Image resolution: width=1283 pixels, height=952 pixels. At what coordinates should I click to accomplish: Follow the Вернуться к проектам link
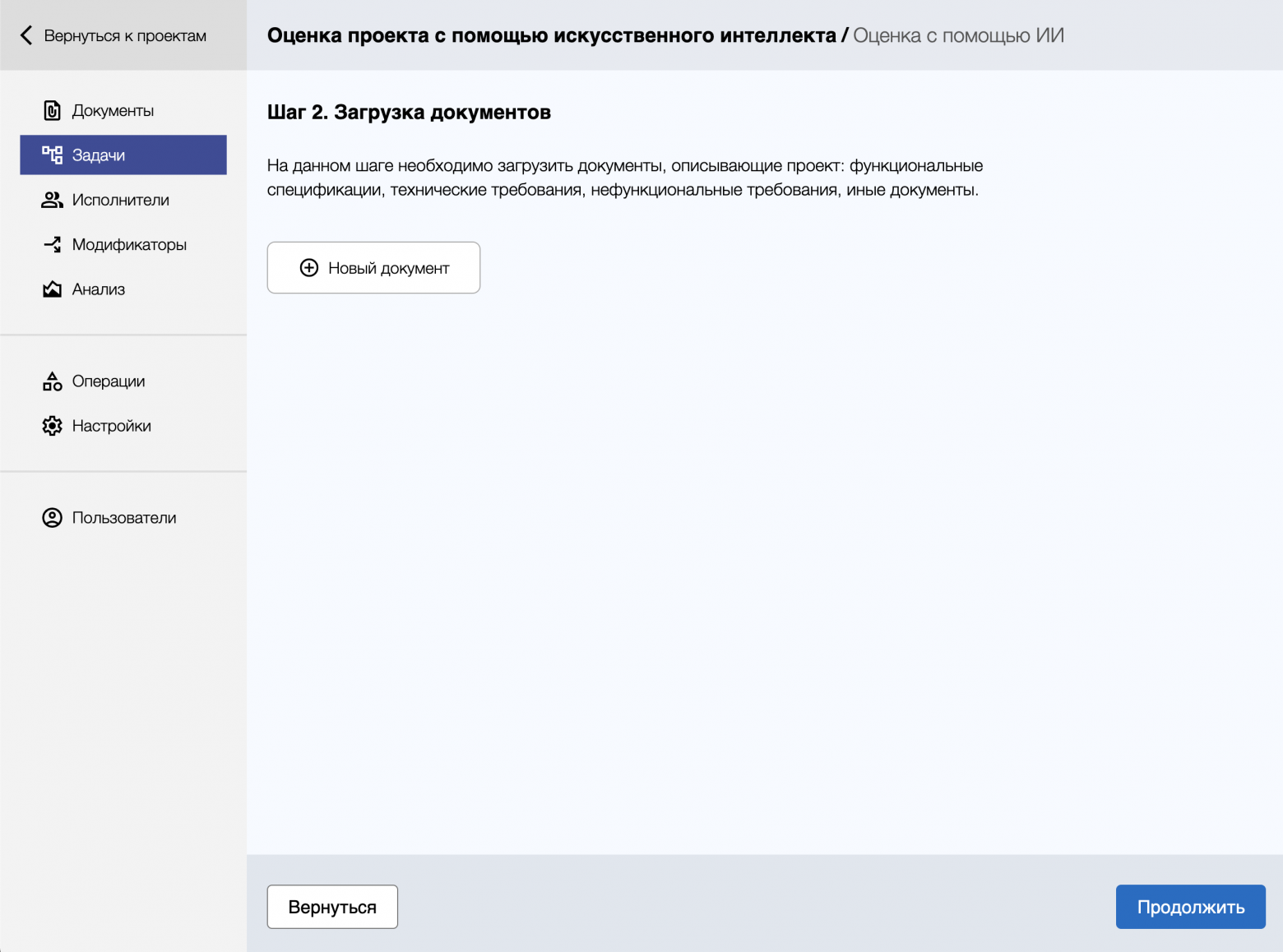[125, 36]
